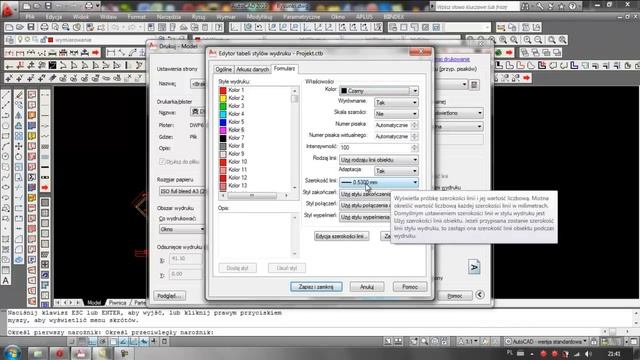The image size is (640, 360).
Task: Select the Formularz tab
Action: click(x=284, y=69)
